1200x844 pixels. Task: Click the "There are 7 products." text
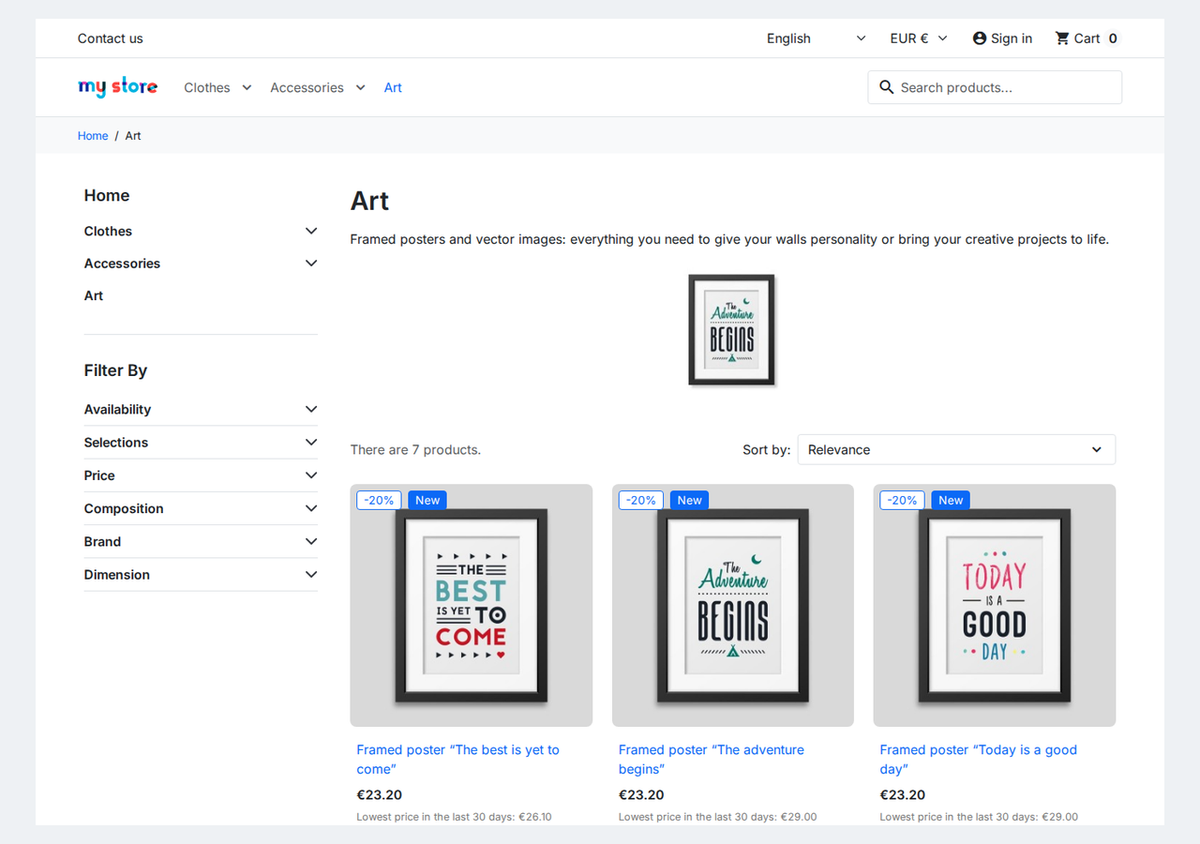coord(415,450)
